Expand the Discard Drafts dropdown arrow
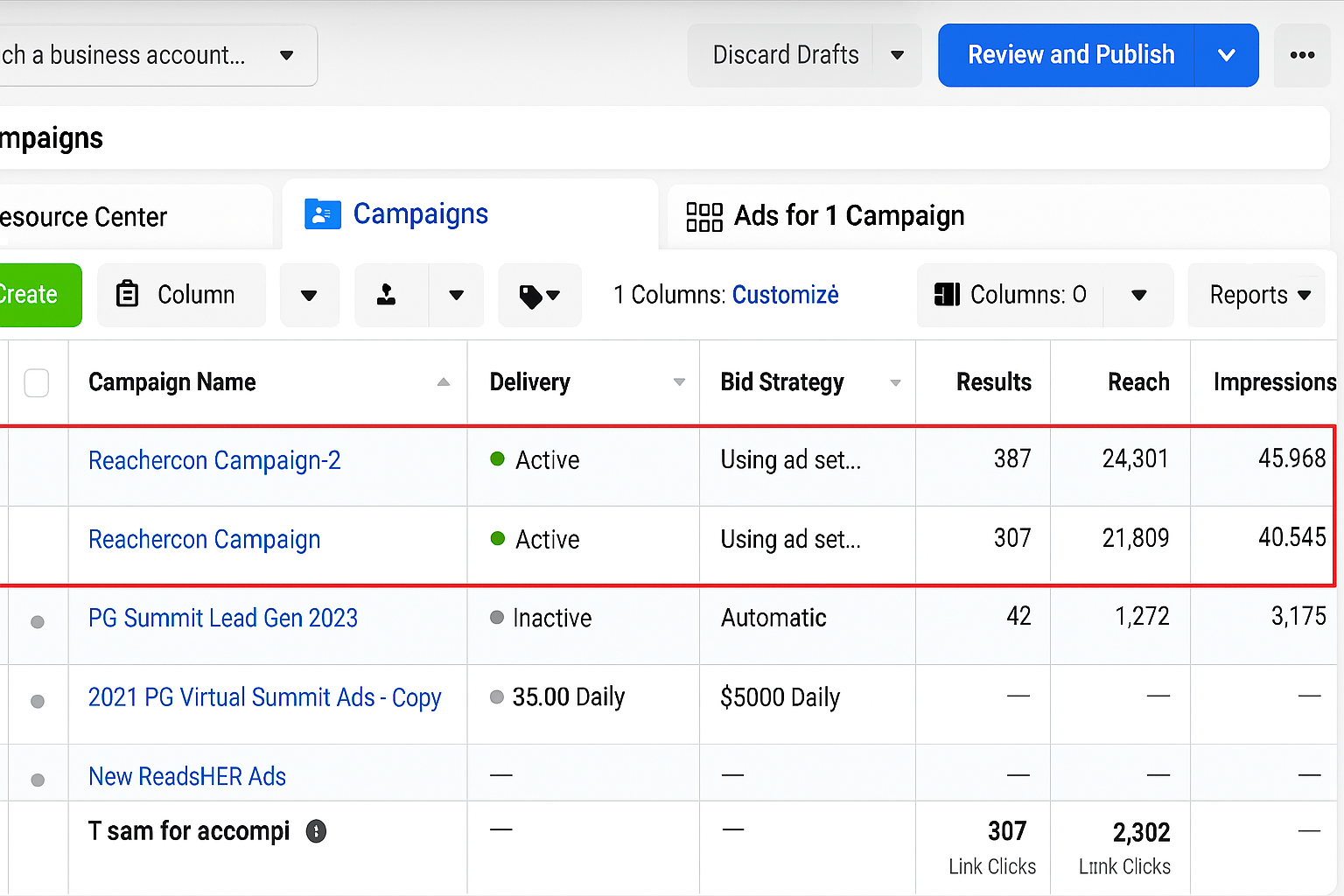This screenshot has width=1344, height=896. [897, 55]
